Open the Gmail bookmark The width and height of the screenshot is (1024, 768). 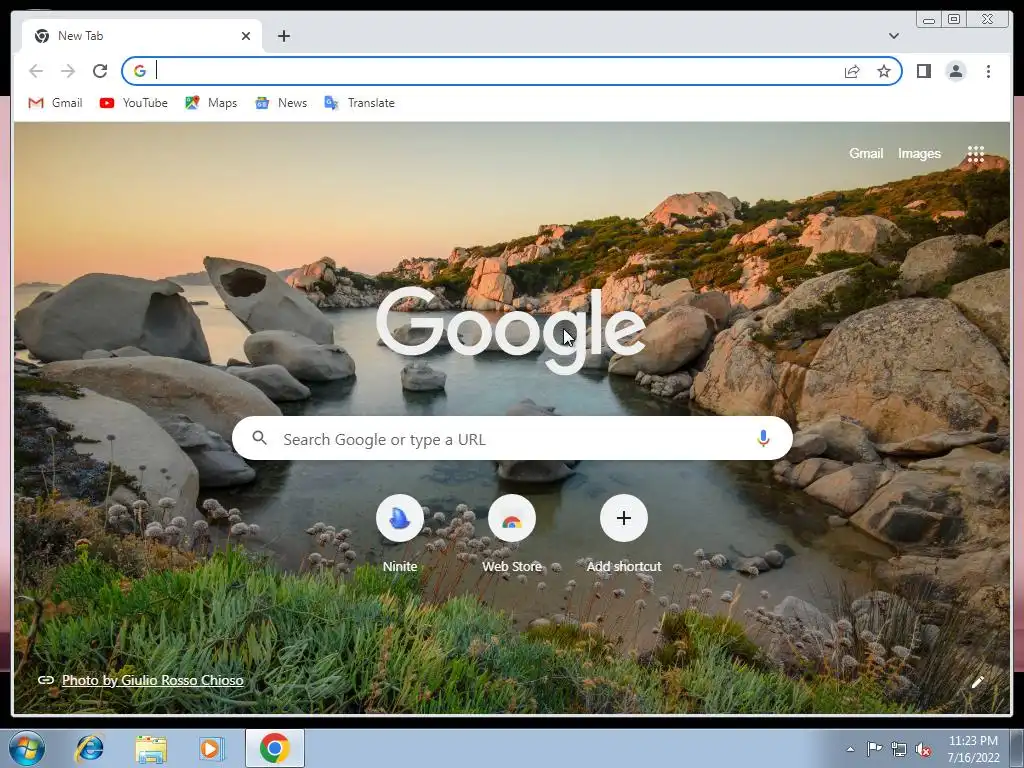tap(56, 103)
